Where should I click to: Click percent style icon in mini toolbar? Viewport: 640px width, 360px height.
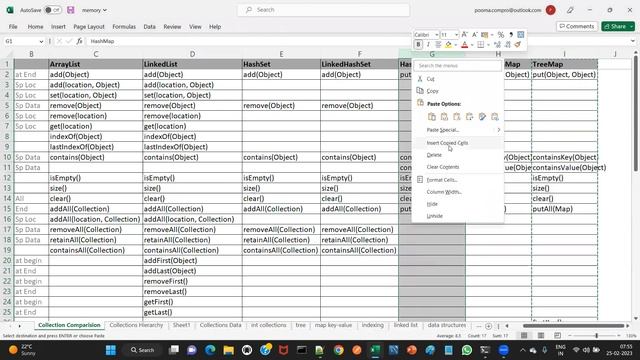pyautogui.click(x=500, y=35)
